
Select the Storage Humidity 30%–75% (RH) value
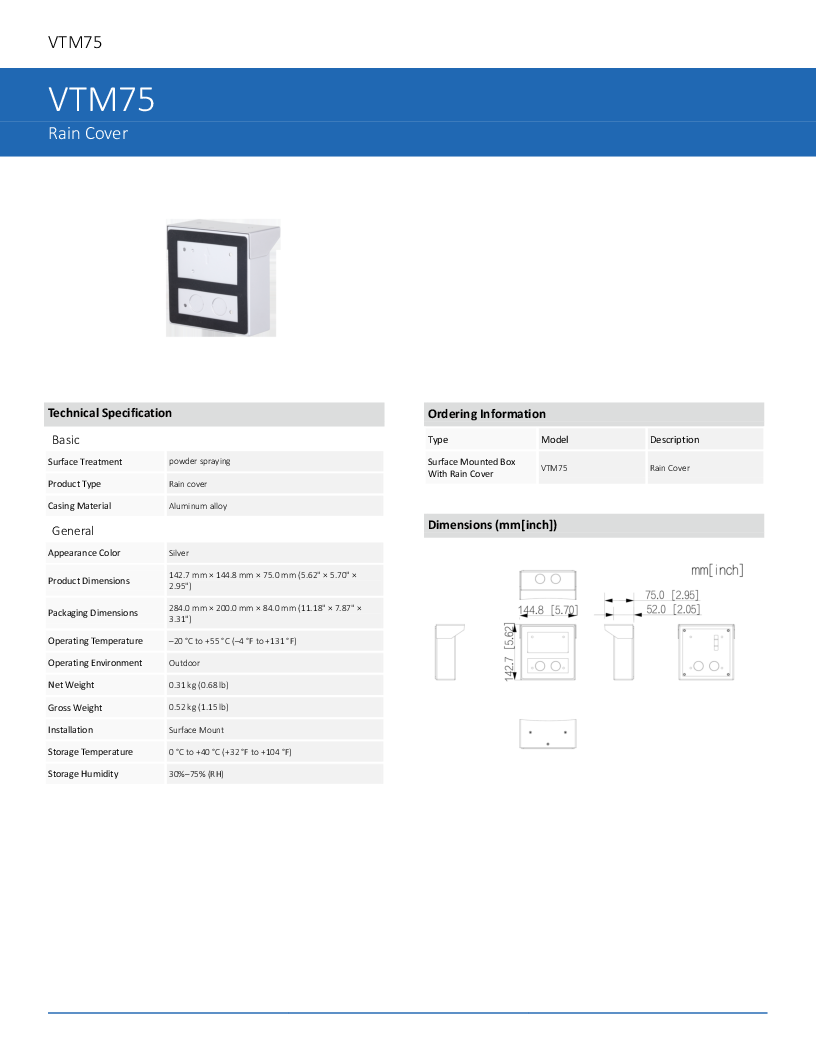[197, 774]
